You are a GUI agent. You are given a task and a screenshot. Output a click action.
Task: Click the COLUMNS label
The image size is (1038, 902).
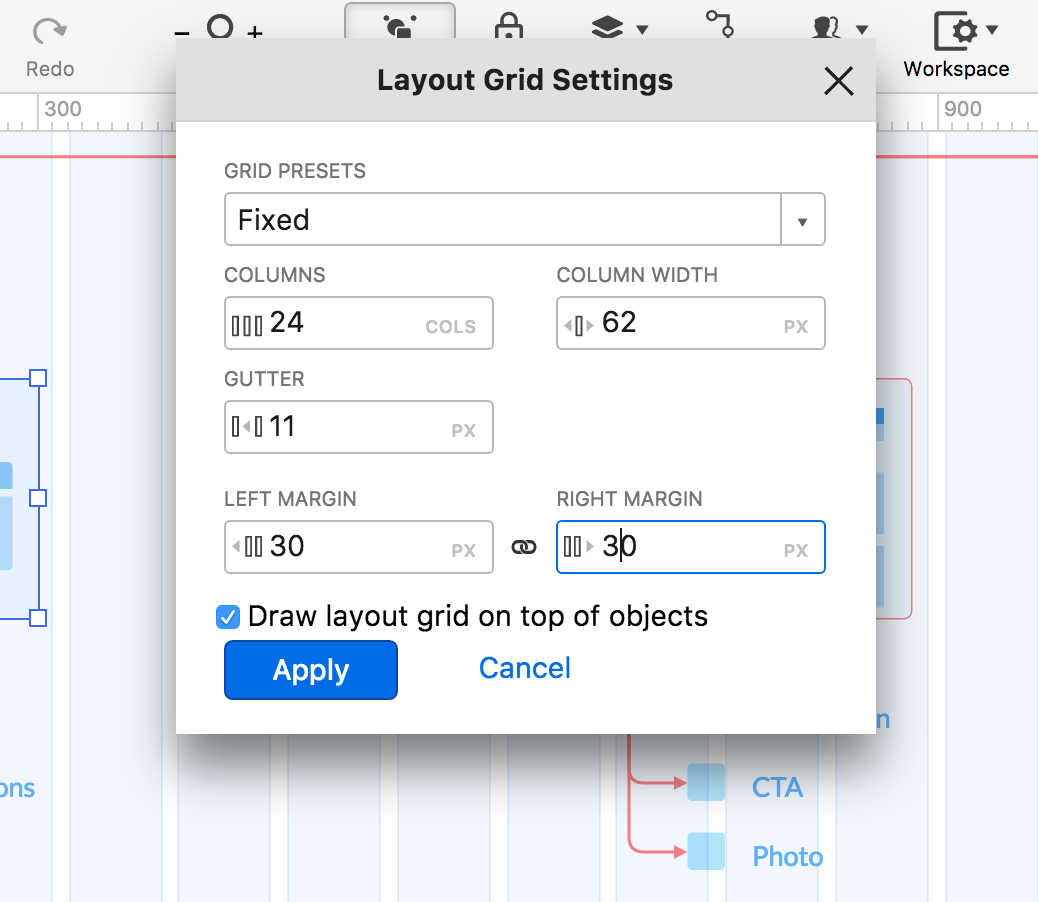click(x=275, y=275)
